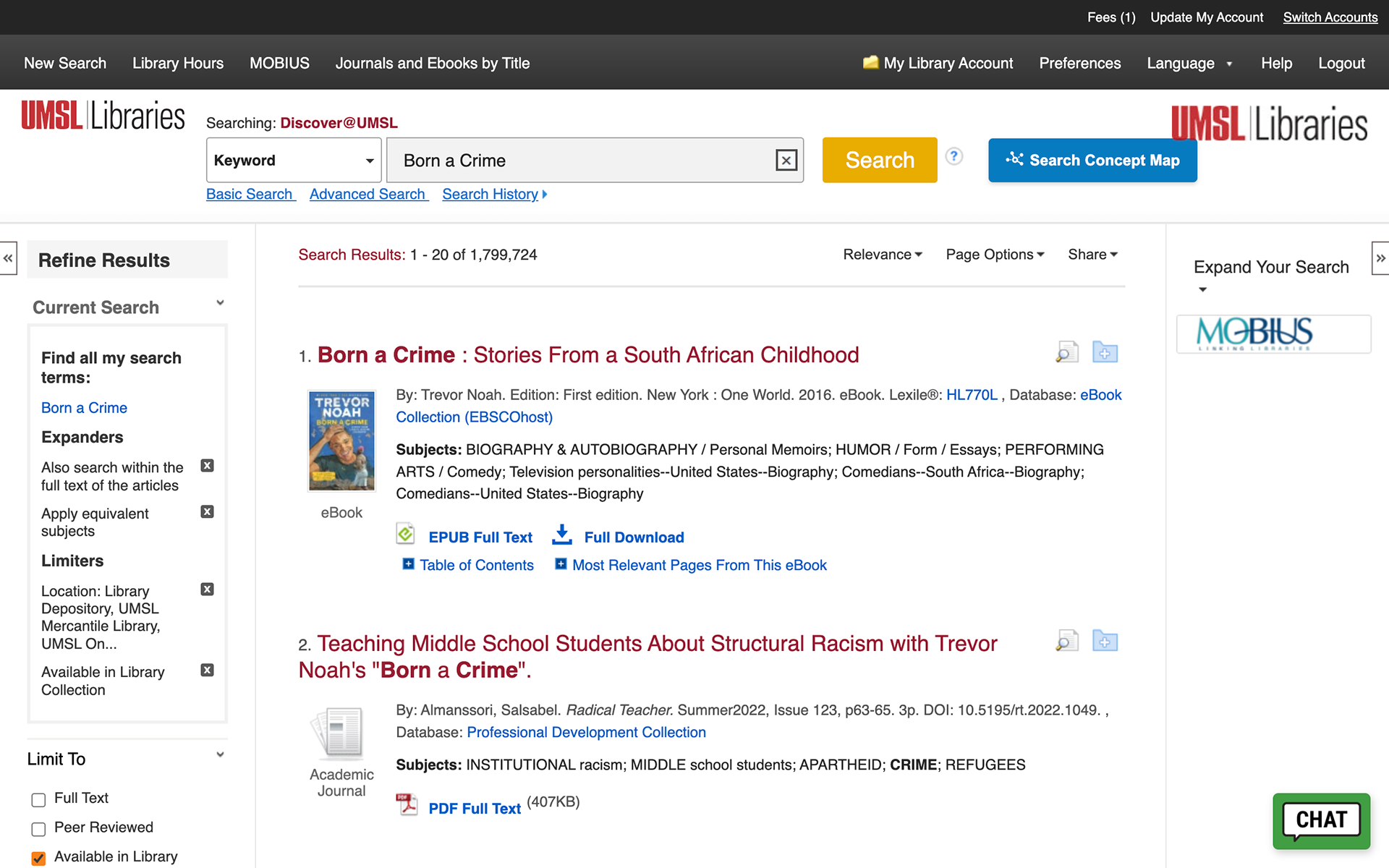1389x868 pixels.
Task: Open the Search Concept Map
Action: point(1092,160)
